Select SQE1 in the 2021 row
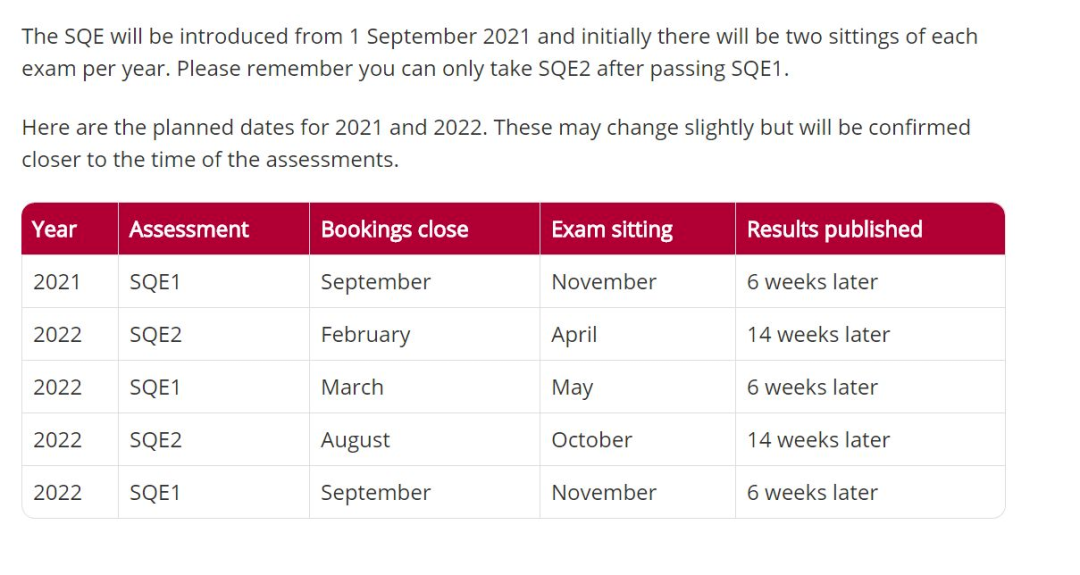 pyautogui.click(x=155, y=282)
